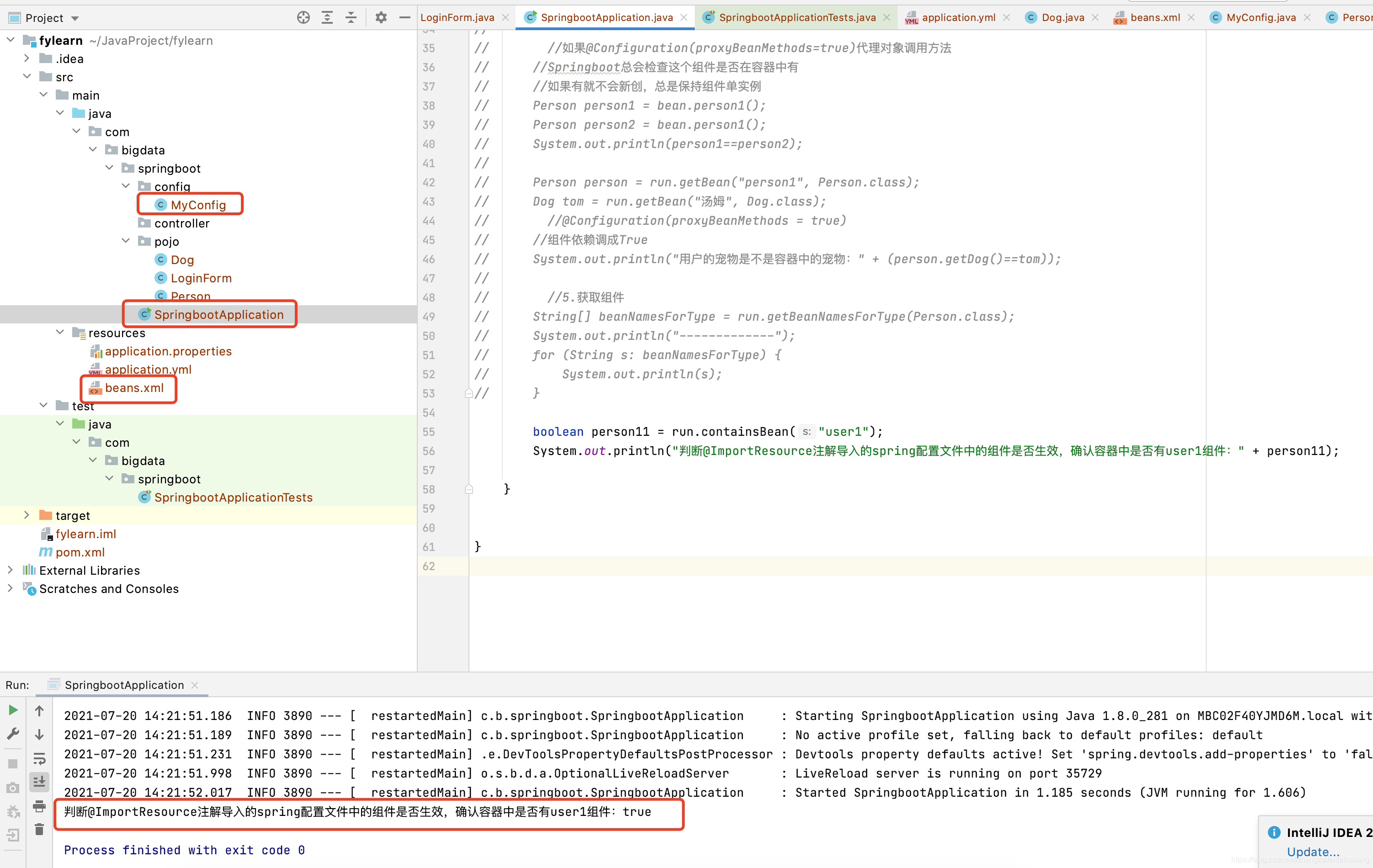
Task: Close the SpringbootApplication Run tab
Action: (195, 684)
